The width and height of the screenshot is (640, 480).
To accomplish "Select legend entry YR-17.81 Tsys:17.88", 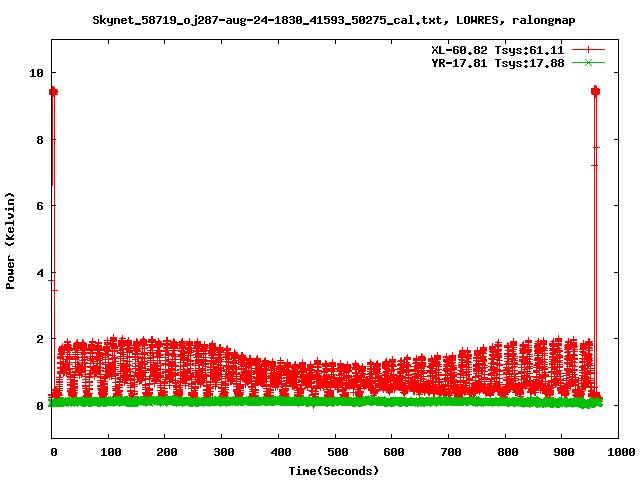I will pyautogui.click(x=498, y=63).
